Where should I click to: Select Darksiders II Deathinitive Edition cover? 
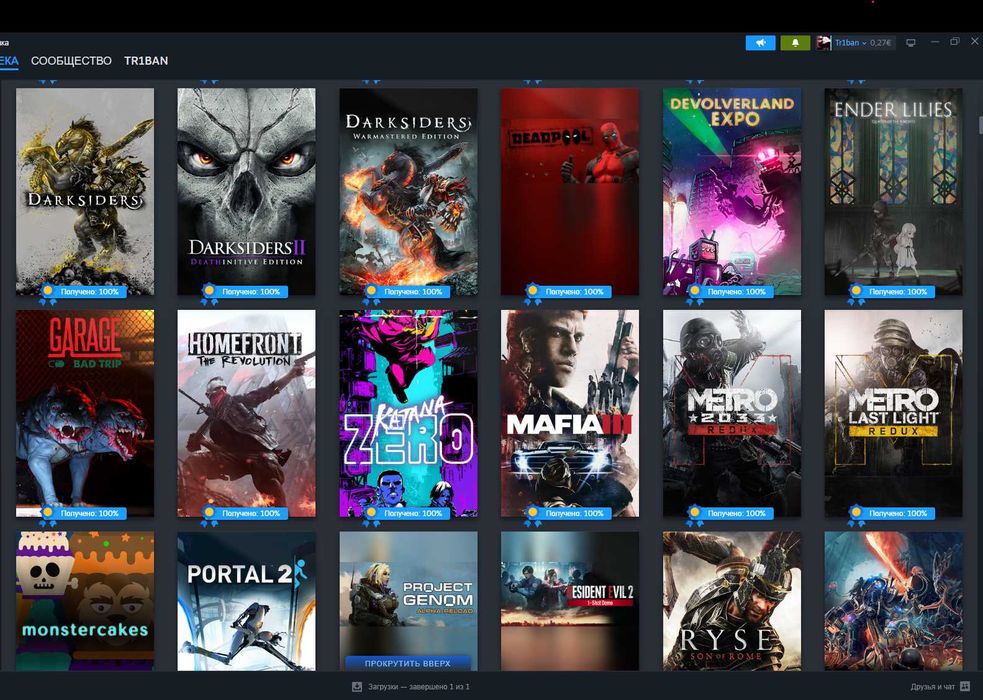point(246,191)
